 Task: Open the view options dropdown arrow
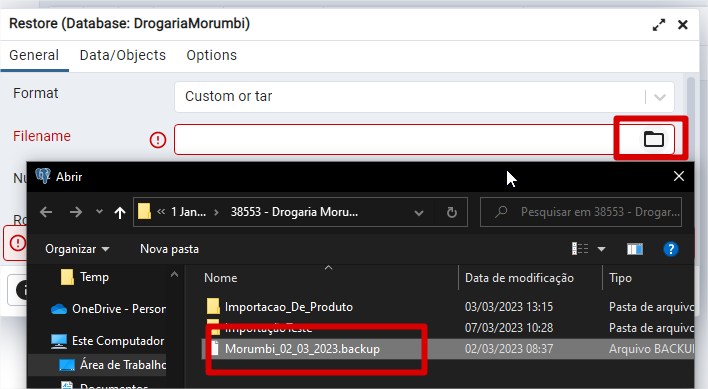click(x=601, y=249)
